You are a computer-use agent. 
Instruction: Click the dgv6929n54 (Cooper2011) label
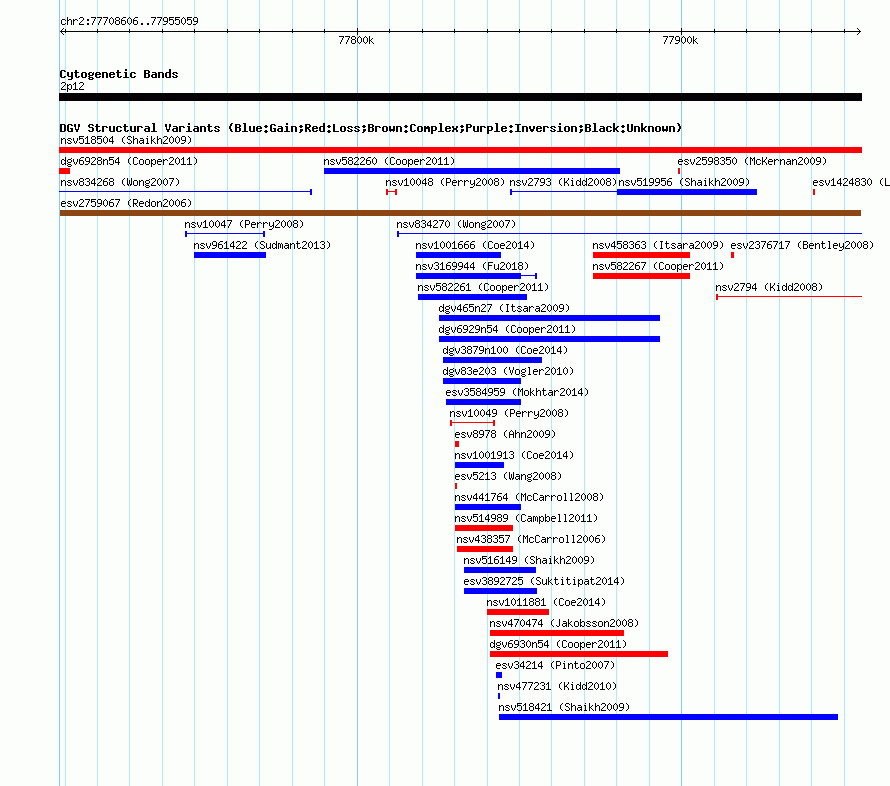tap(507, 329)
